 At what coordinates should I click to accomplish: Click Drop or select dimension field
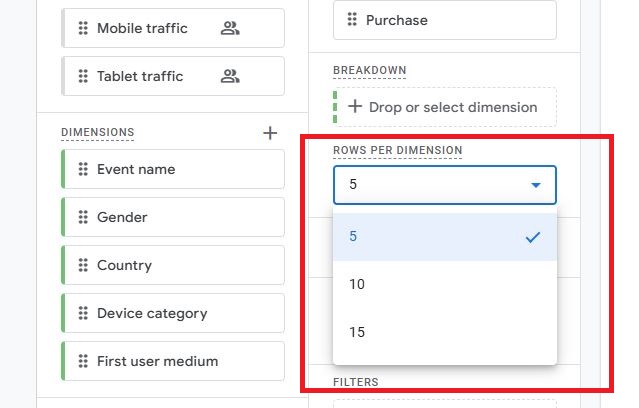pyautogui.click(x=445, y=107)
